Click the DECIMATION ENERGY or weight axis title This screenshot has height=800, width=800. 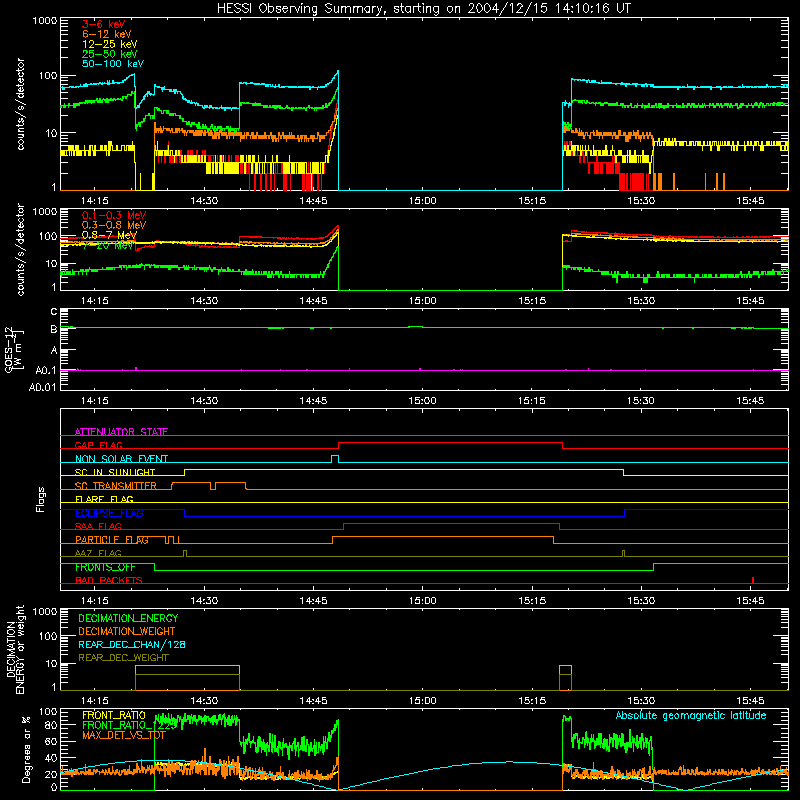click(15, 649)
